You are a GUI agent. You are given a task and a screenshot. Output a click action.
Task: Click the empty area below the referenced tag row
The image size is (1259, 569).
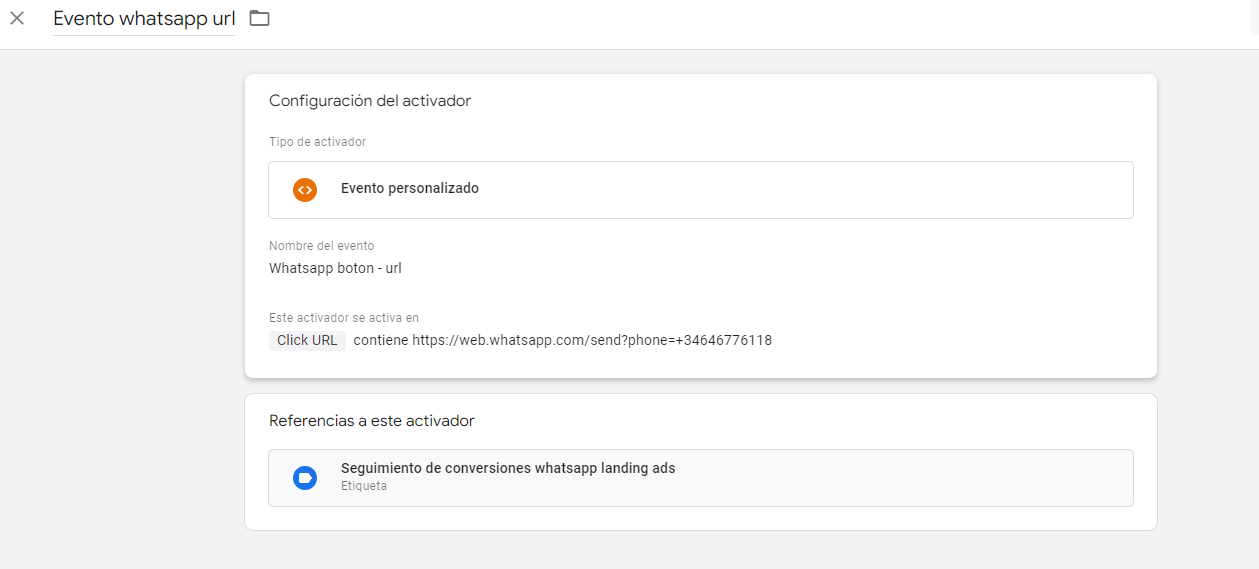[701, 518]
